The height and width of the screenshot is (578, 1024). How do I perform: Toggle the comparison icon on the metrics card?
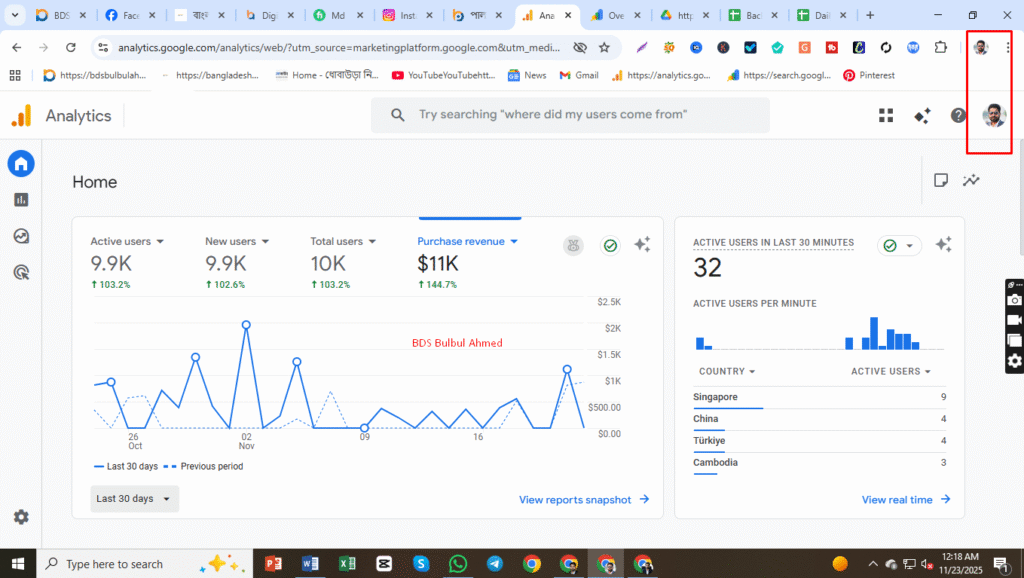[x=572, y=245]
